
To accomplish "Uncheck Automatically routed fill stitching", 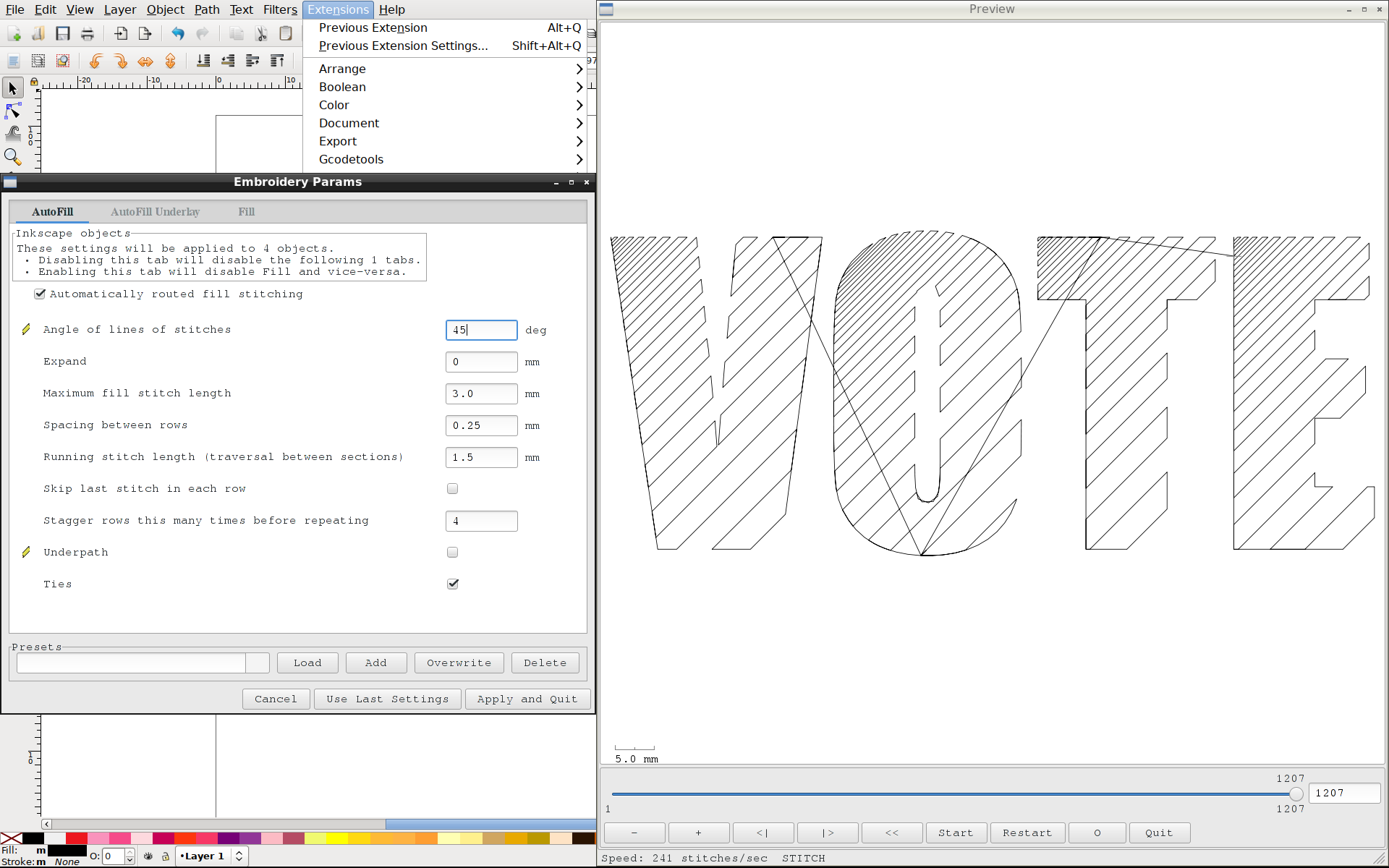I will point(40,294).
